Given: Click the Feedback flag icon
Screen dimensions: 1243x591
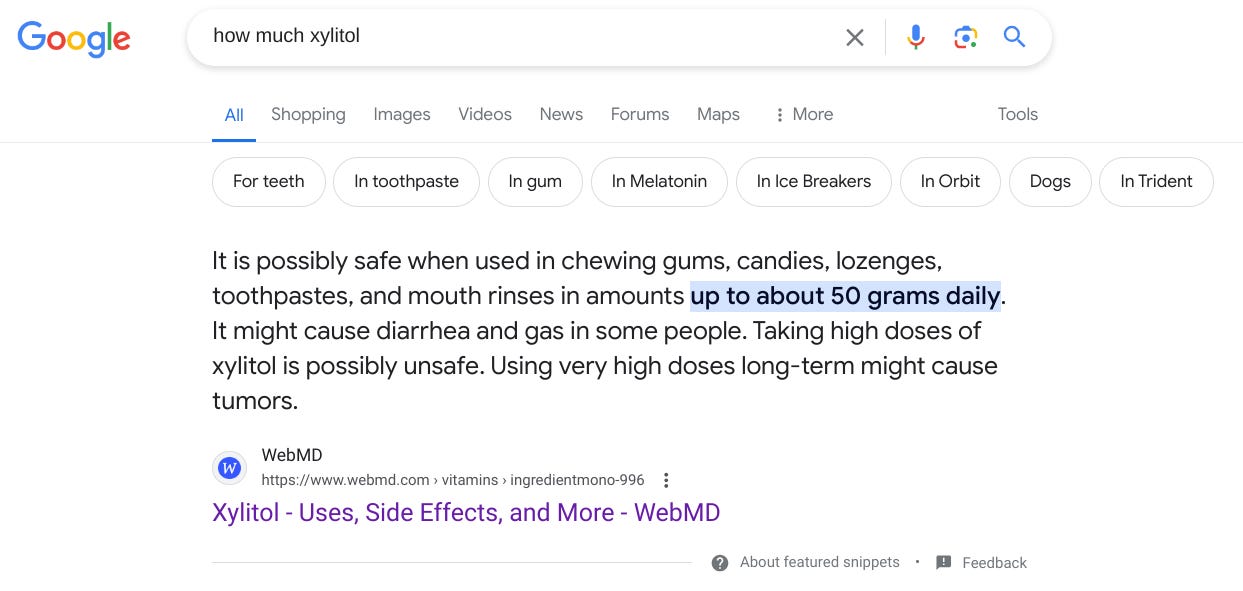Looking at the screenshot, I should (944, 563).
